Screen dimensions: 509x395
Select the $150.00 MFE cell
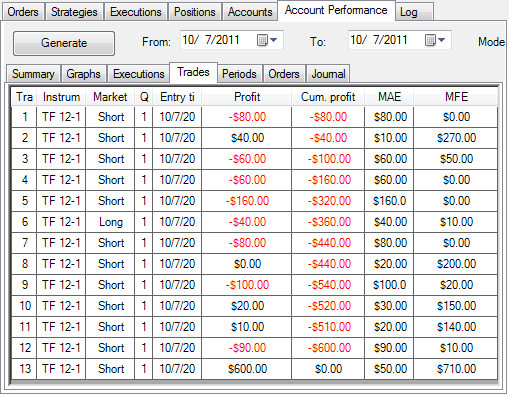[x=456, y=306]
